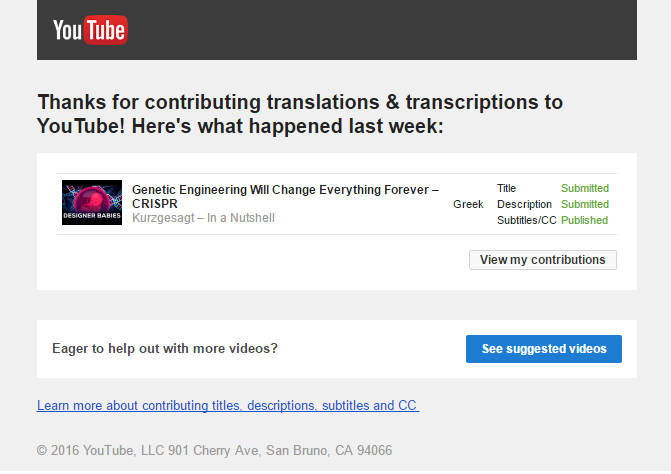Click the Description Submitted status
The width and height of the screenshot is (671, 474).
click(x=585, y=204)
